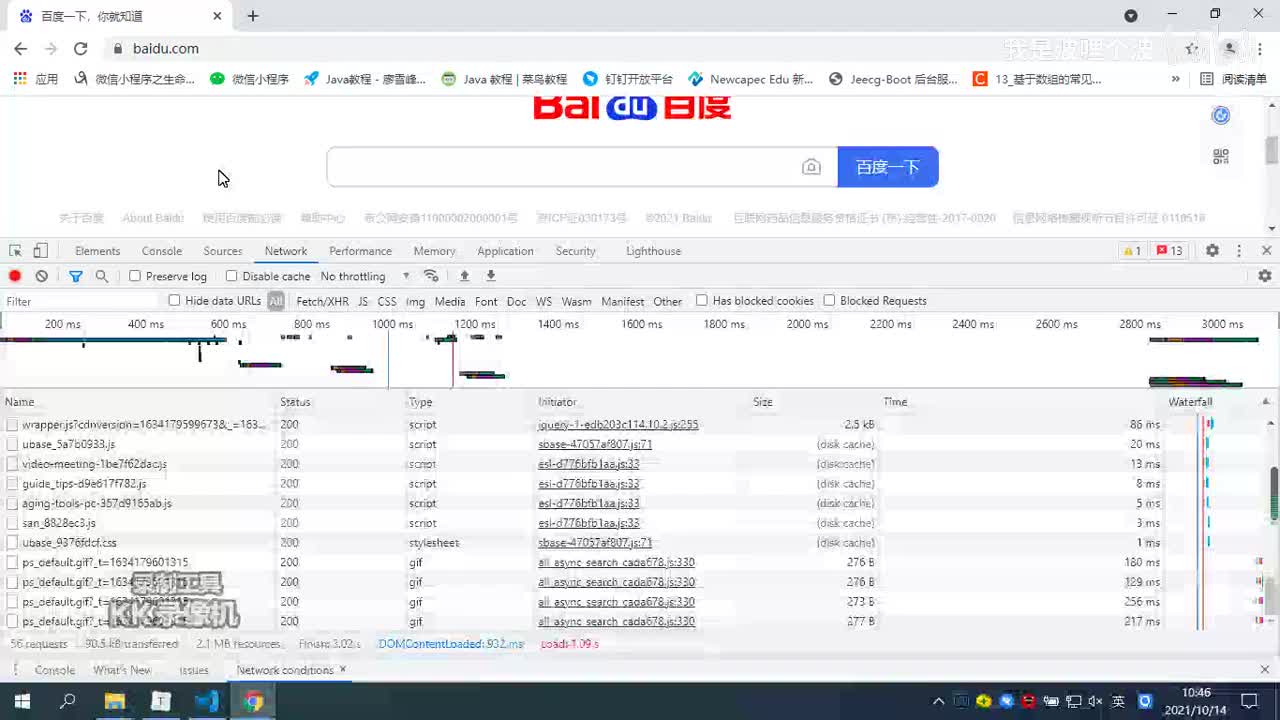Open the network search magnifier
Viewport: 1280px width, 720px height.
101,276
